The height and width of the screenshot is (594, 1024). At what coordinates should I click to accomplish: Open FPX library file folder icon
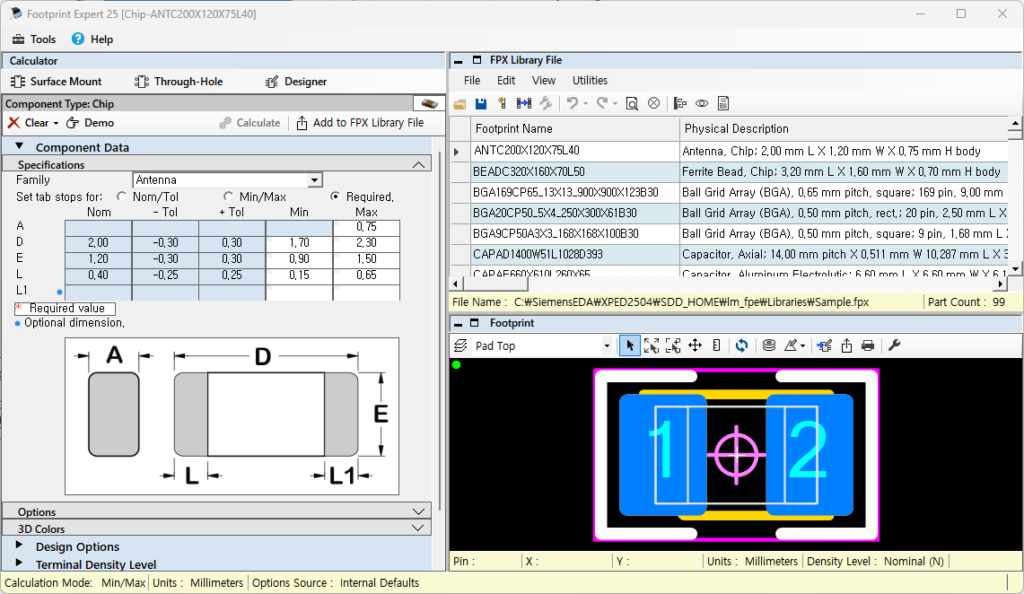coord(460,103)
